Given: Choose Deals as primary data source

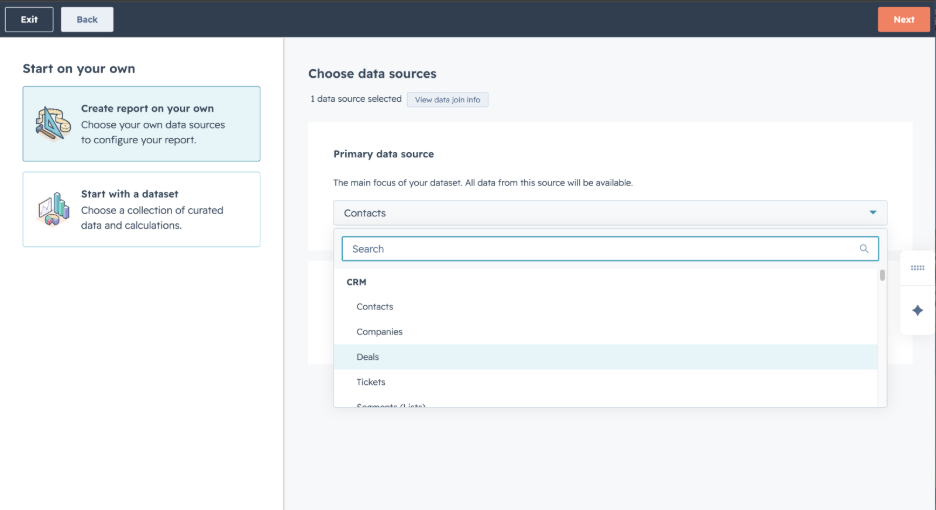Looking at the screenshot, I should pyautogui.click(x=605, y=357).
